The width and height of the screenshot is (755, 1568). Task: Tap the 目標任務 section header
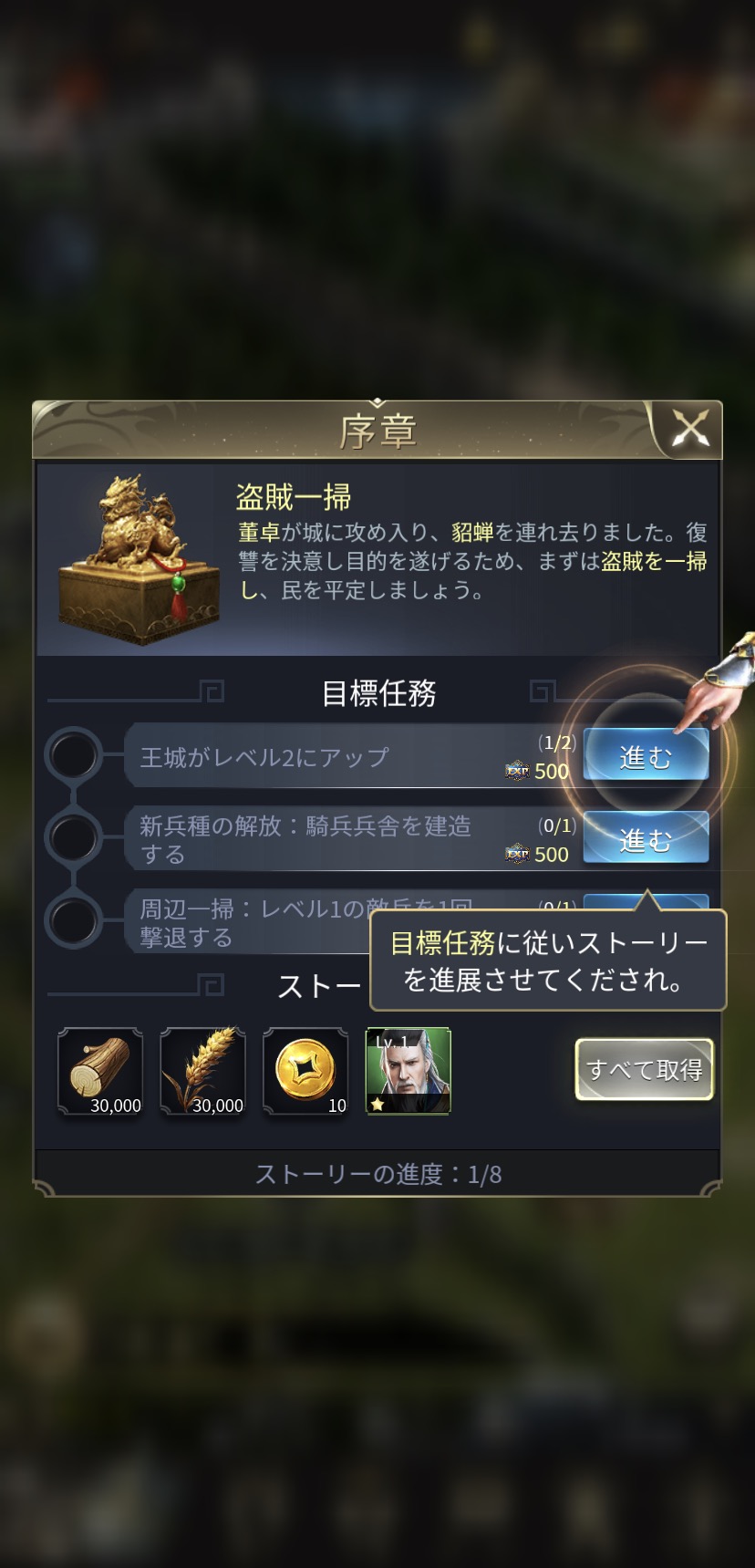coord(378,693)
